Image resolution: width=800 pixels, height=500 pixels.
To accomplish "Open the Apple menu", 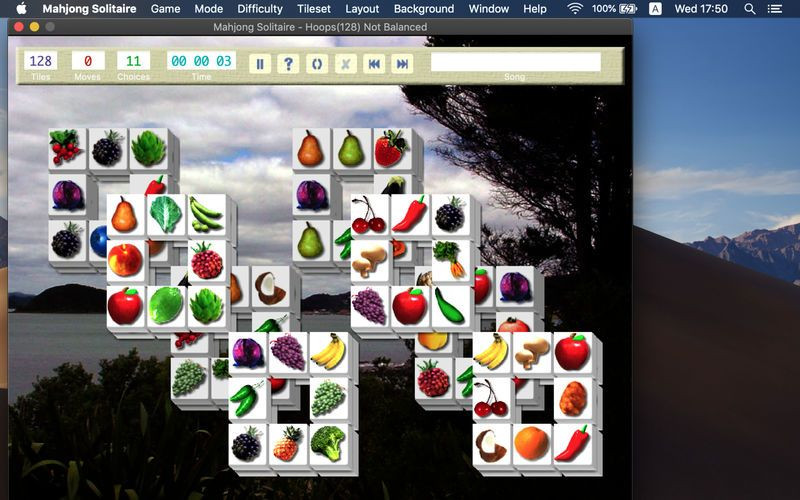I will point(21,9).
